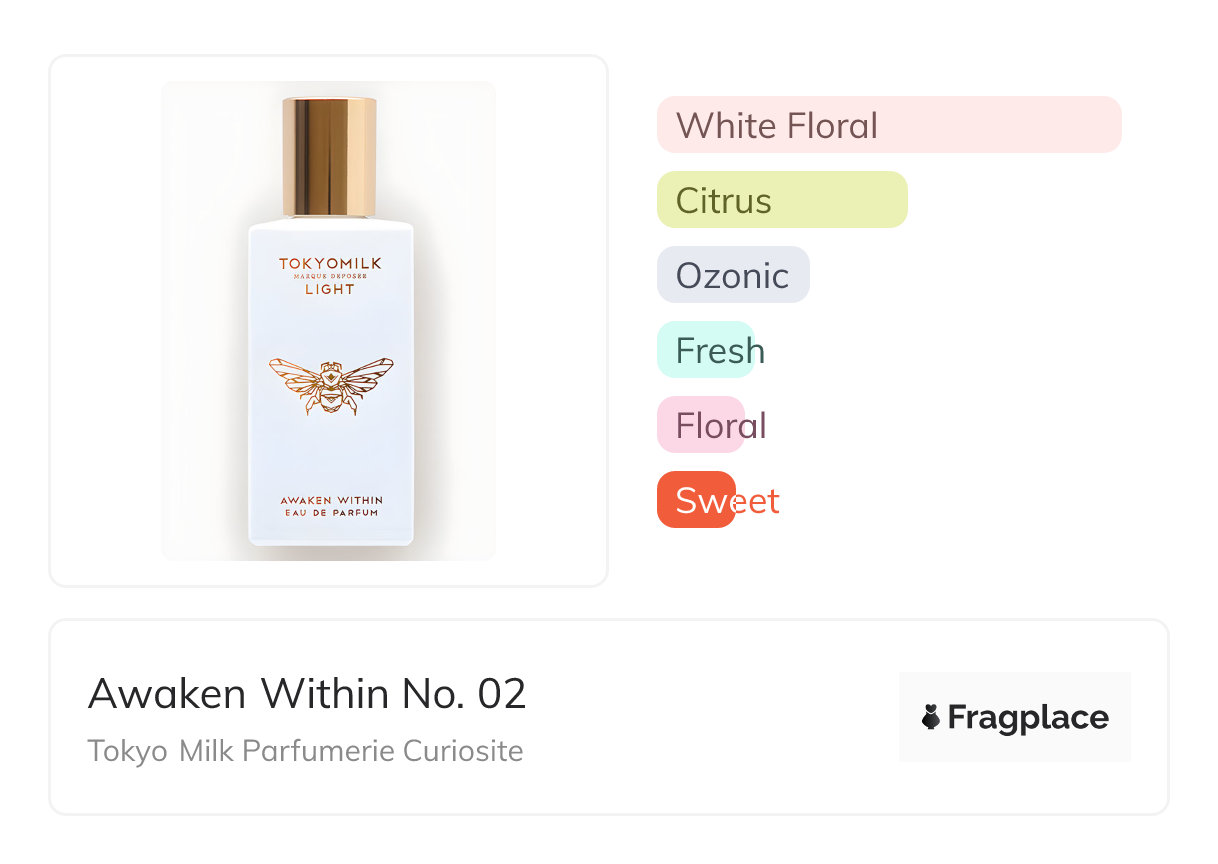Open the Tokyo Milk Parfumerie Curiosite brand link
Screen dimensions: 1218x864
[305, 750]
